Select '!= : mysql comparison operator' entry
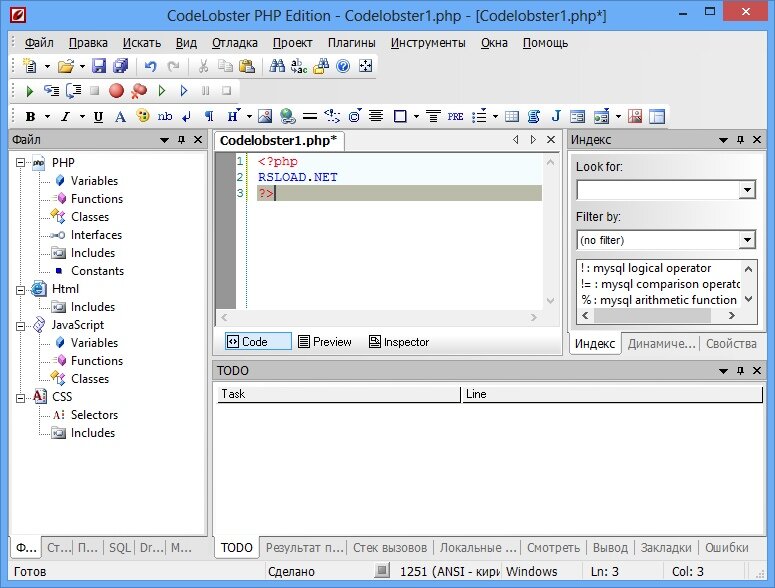 (x=660, y=284)
